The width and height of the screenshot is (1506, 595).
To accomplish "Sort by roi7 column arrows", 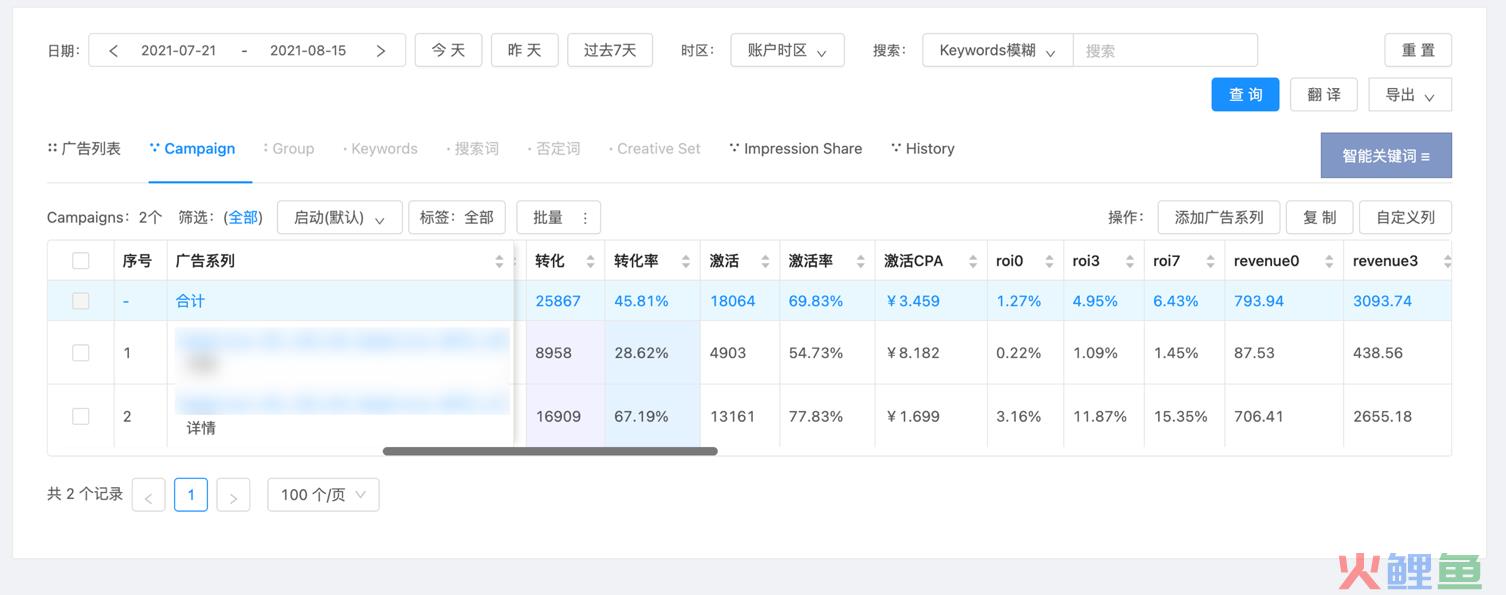I will tap(1210, 261).
